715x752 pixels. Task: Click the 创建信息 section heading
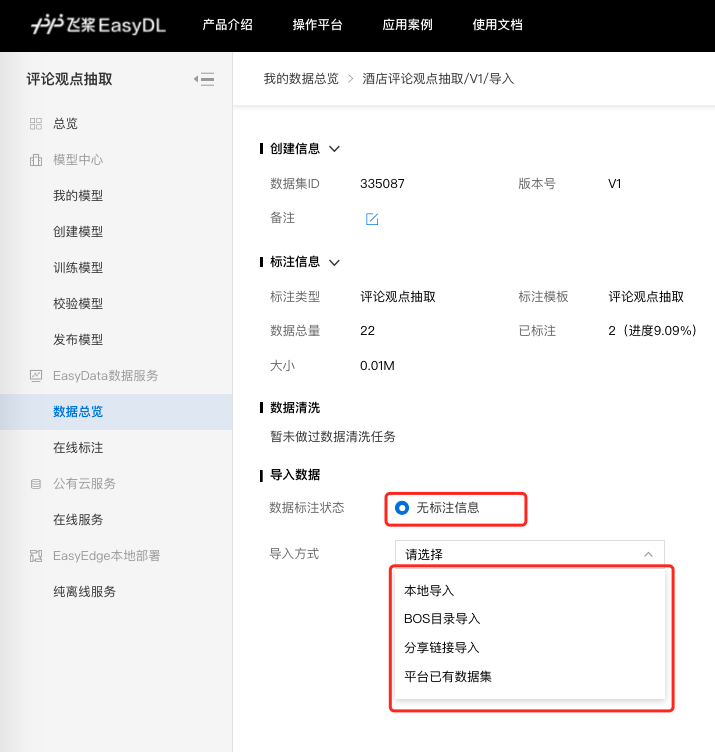(295, 149)
